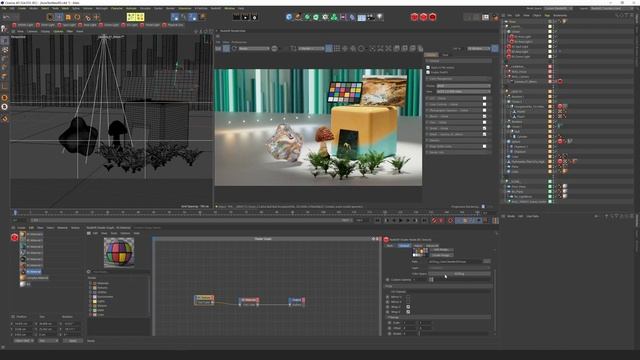Add a Redshift Infinite Light
Image resolution: width=640 pixels, height=360 pixels.
22,25
